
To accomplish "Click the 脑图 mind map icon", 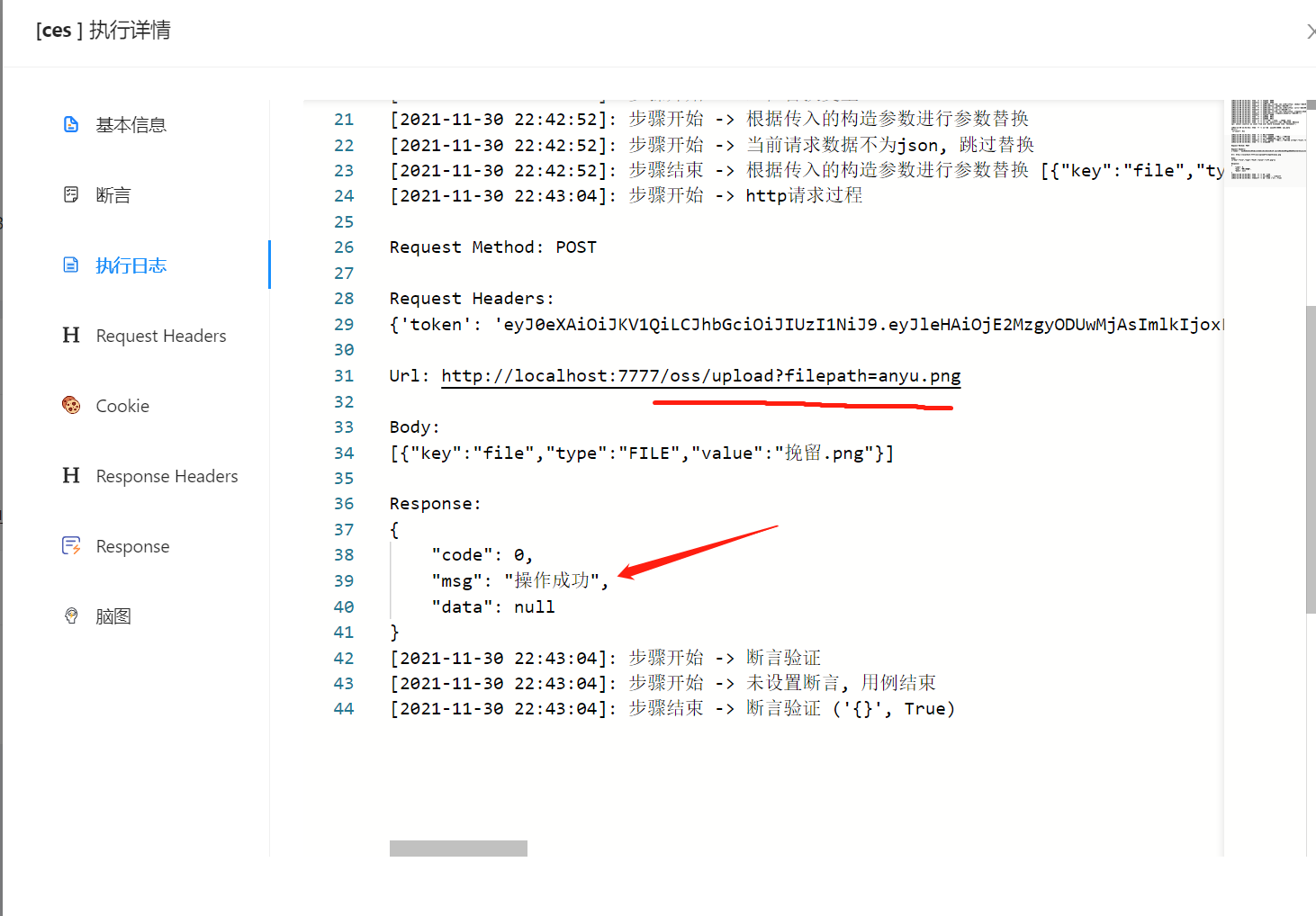I will [71, 615].
